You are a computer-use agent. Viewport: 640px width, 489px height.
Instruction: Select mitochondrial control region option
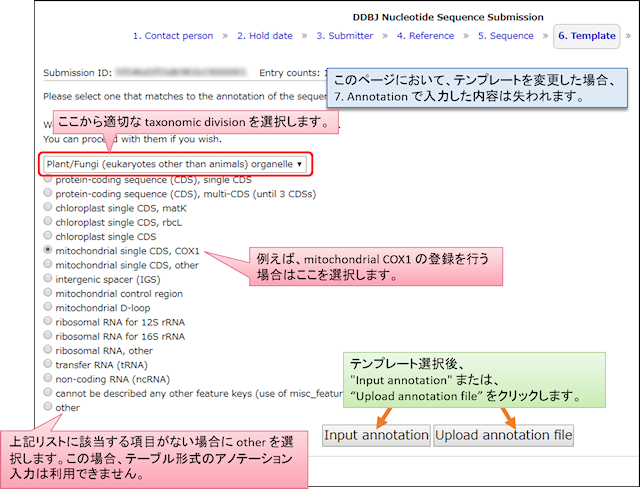point(48,292)
